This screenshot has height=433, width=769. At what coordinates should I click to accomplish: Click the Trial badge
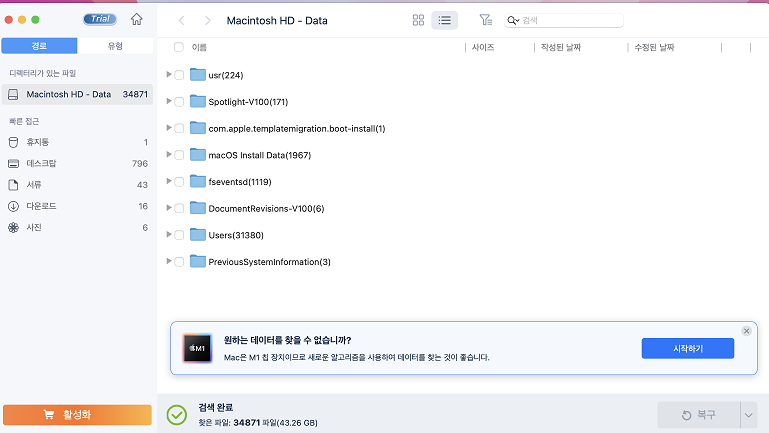coord(100,19)
